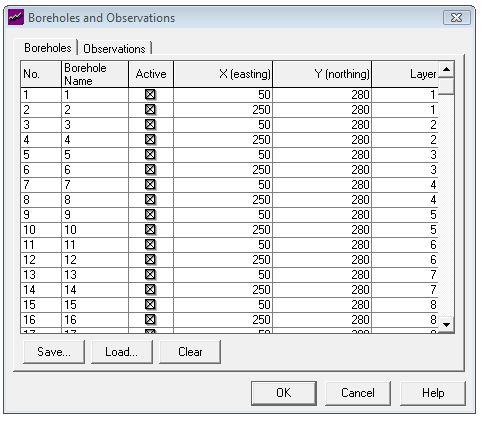The height and width of the screenshot is (421, 481).
Task: Click the X (easting) column header
Action: pos(223,74)
